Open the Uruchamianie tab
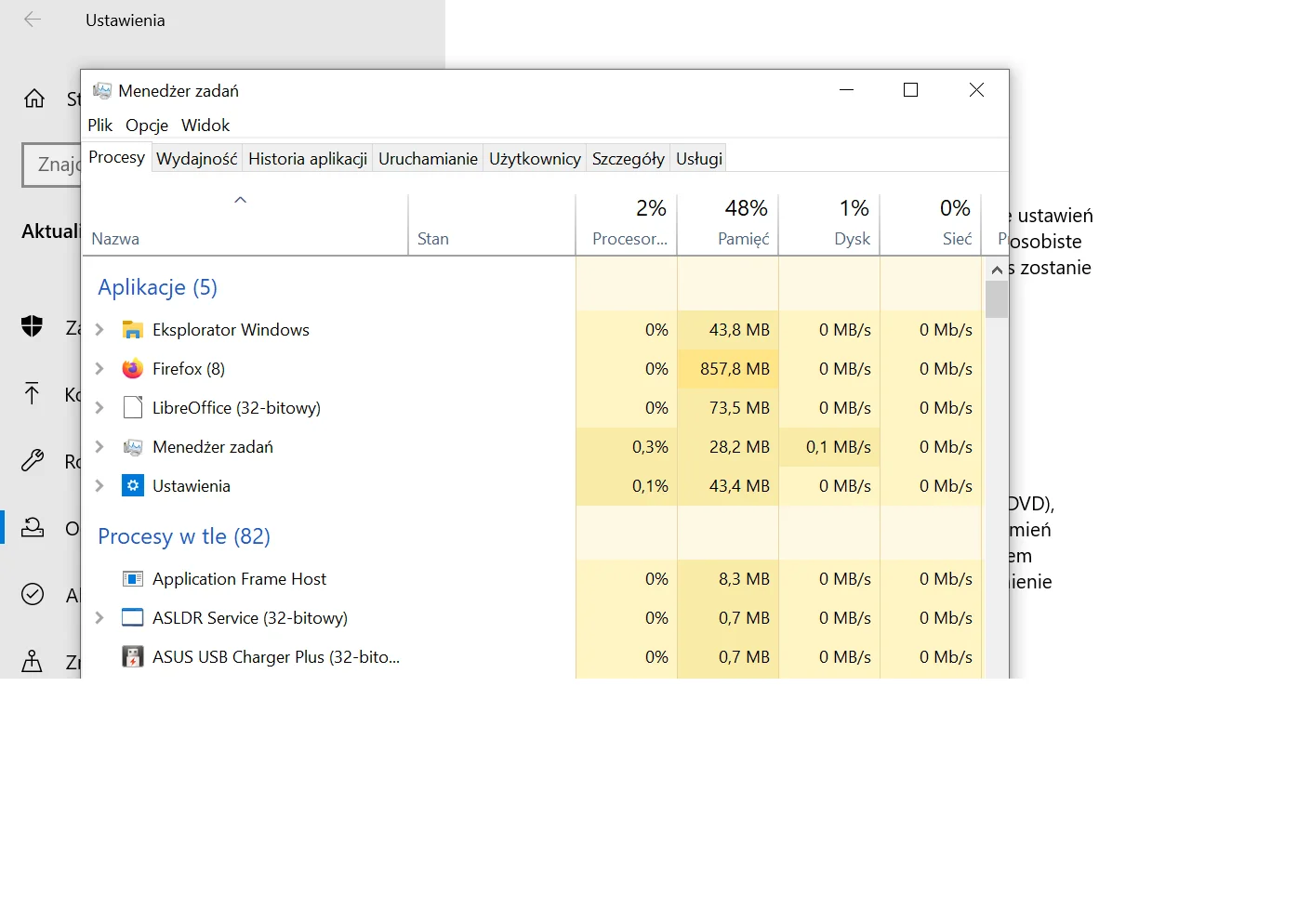This screenshot has height=924, width=1311. click(x=428, y=159)
